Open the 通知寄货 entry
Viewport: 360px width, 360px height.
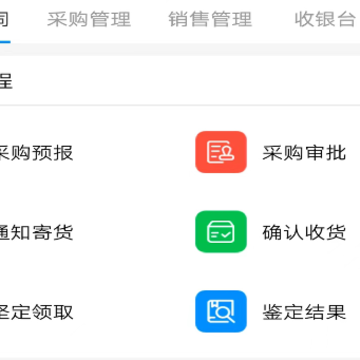click(36, 233)
